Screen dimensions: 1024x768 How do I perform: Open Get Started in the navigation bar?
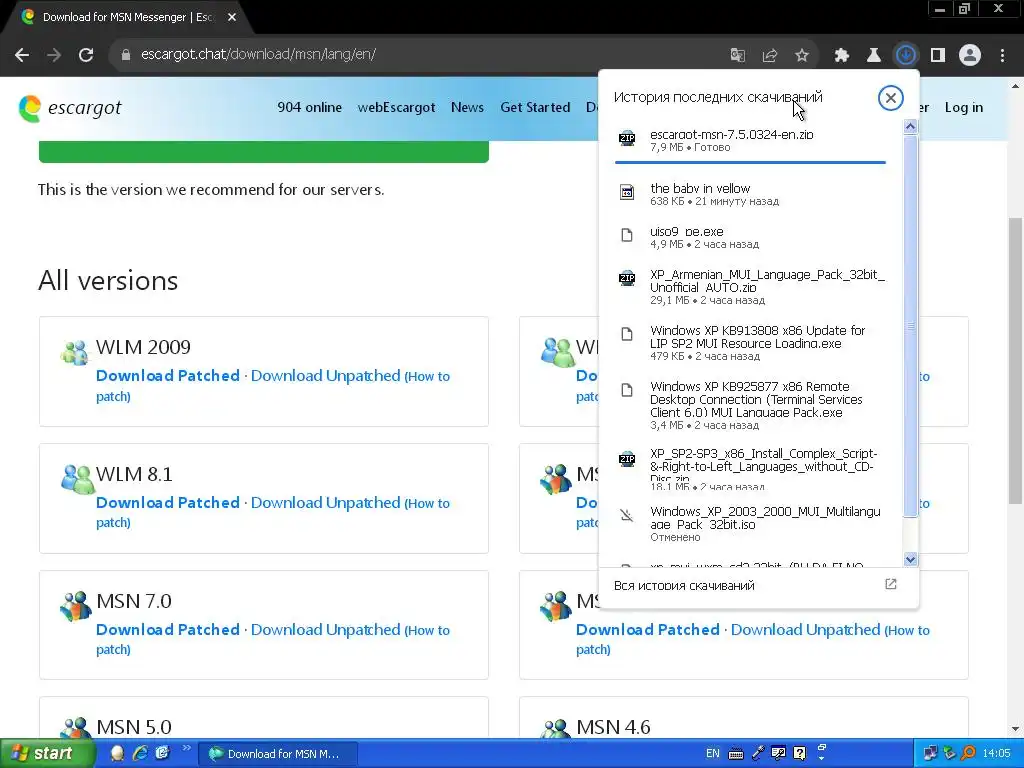click(x=535, y=107)
